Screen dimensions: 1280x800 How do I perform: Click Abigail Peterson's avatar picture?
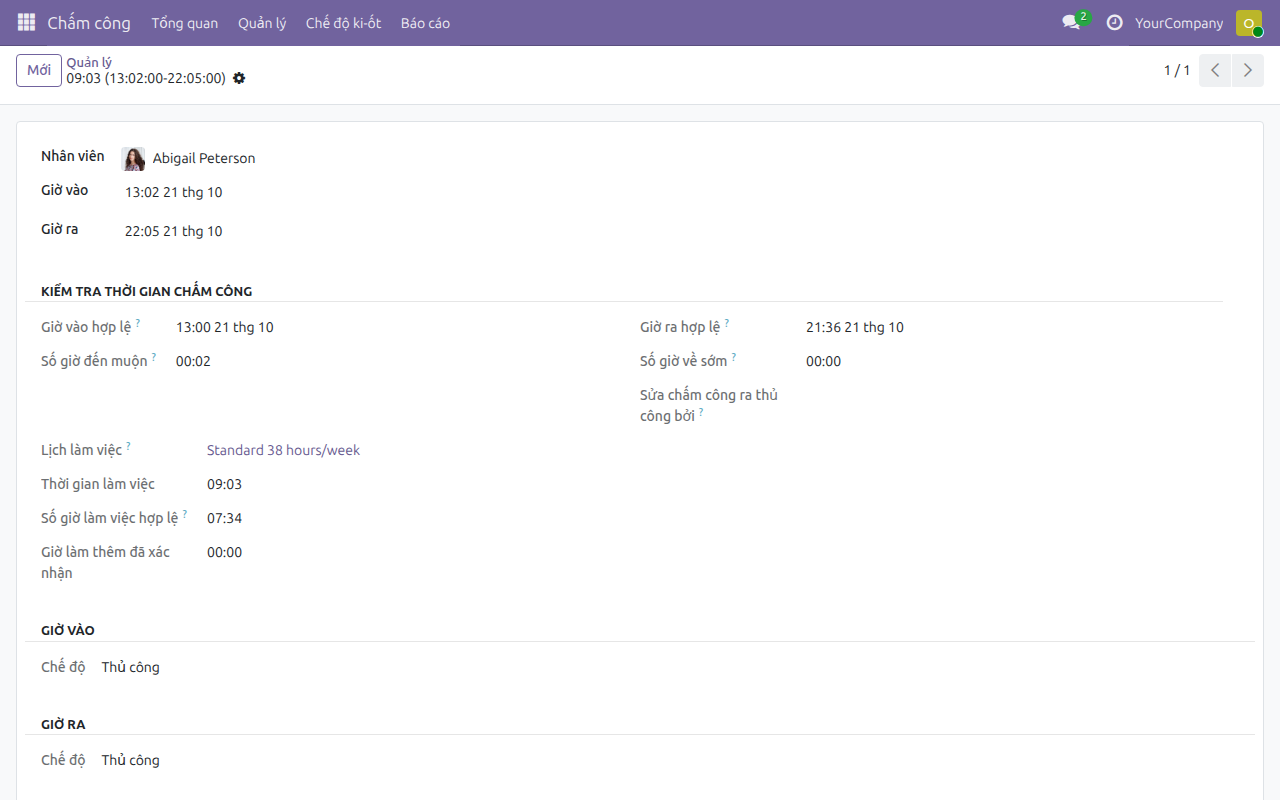tap(133, 159)
